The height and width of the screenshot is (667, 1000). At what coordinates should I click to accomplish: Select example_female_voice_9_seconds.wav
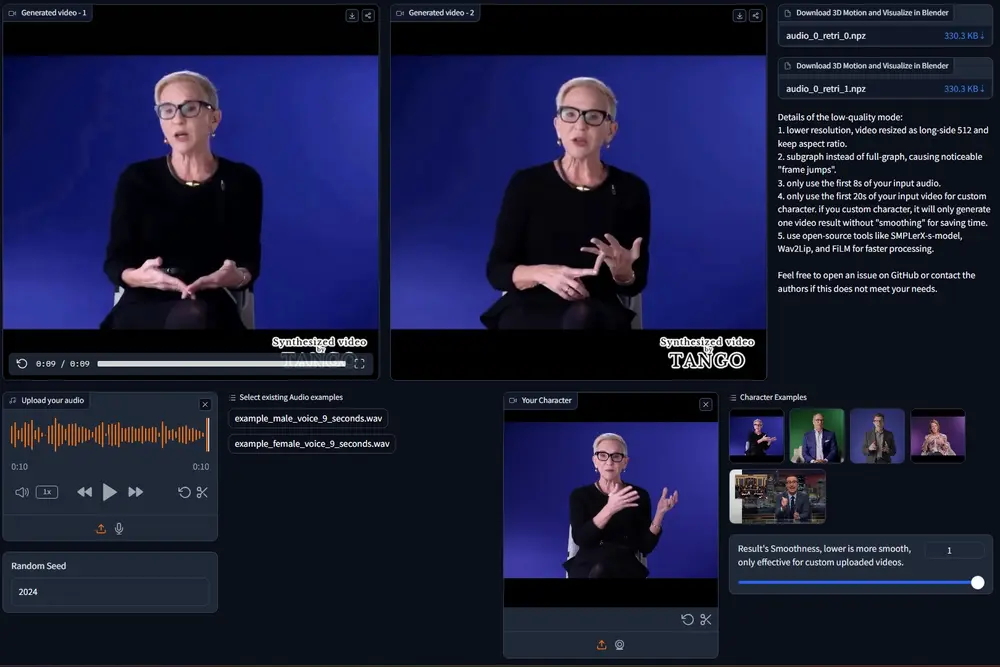[312, 444]
